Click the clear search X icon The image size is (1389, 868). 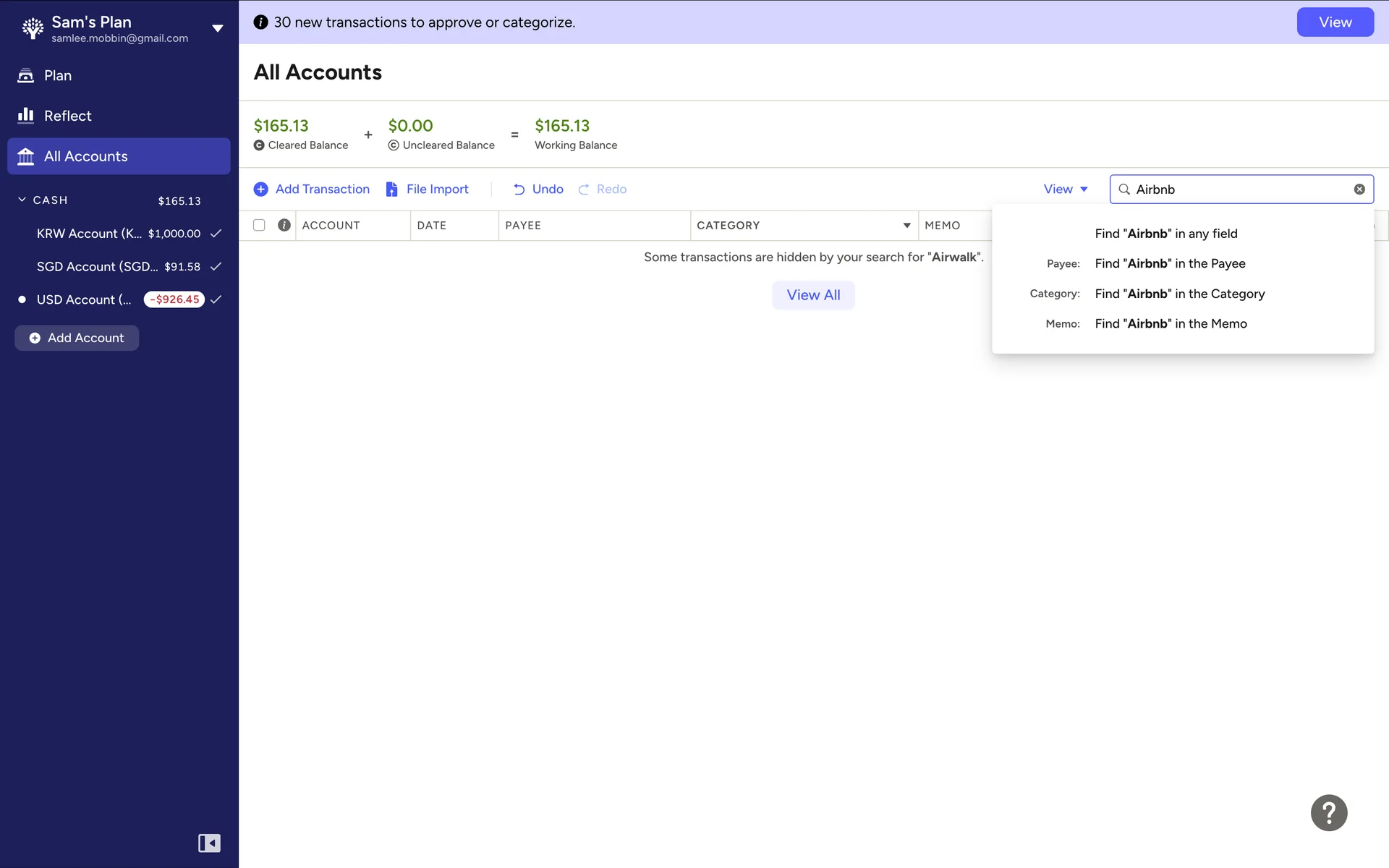(1359, 190)
